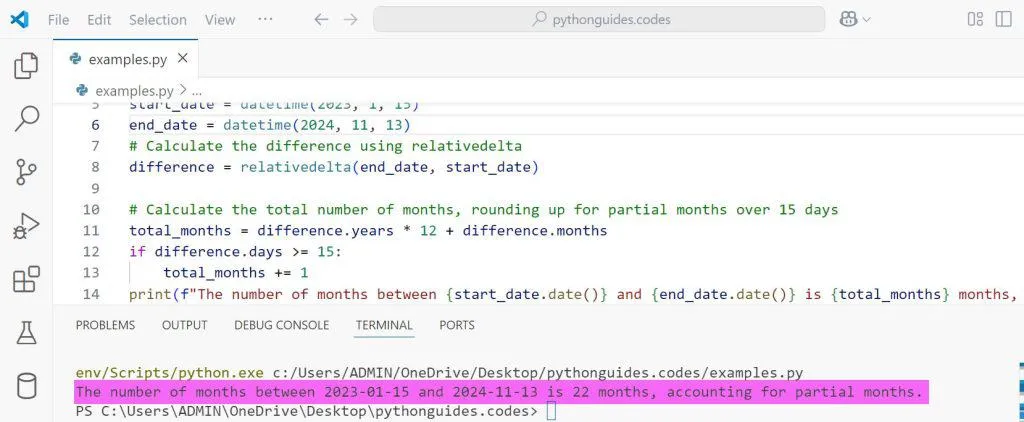This screenshot has height=422, width=1024.
Task: Open the database cylinder view in activity bar
Action: click(26, 386)
